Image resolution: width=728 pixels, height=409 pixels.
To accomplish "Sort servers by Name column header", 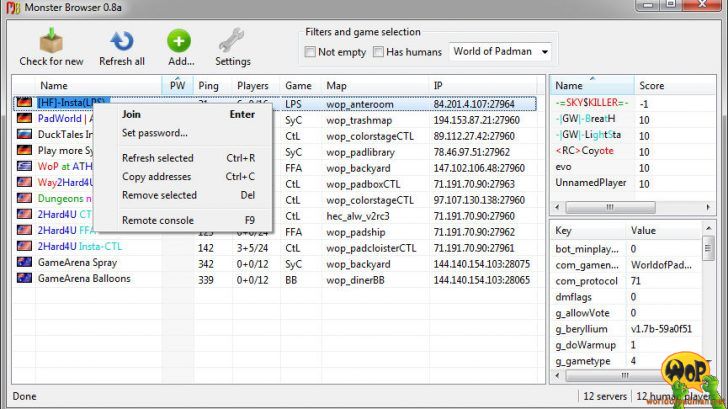I will (x=98, y=85).
